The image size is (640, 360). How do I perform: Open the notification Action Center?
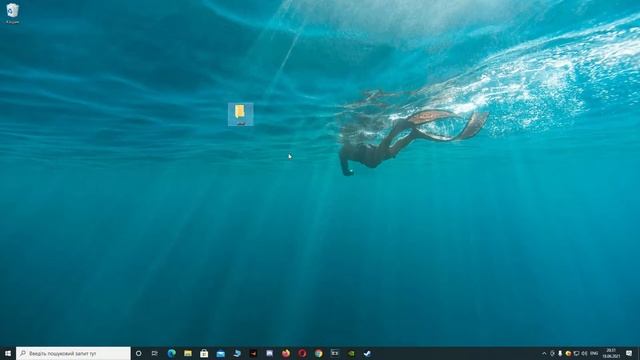point(629,353)
